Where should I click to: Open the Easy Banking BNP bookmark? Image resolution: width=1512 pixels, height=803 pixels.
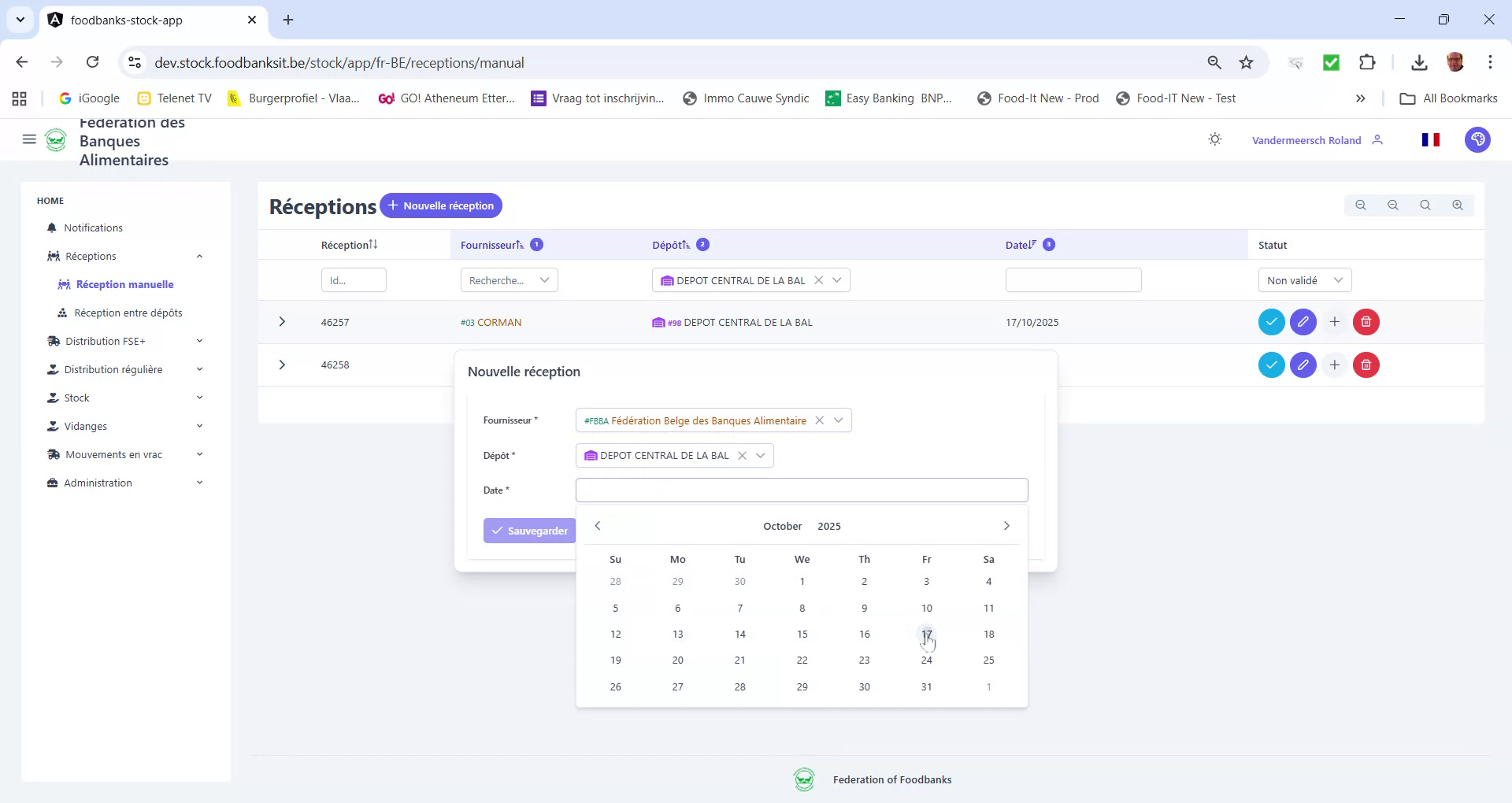click(888, 98)
